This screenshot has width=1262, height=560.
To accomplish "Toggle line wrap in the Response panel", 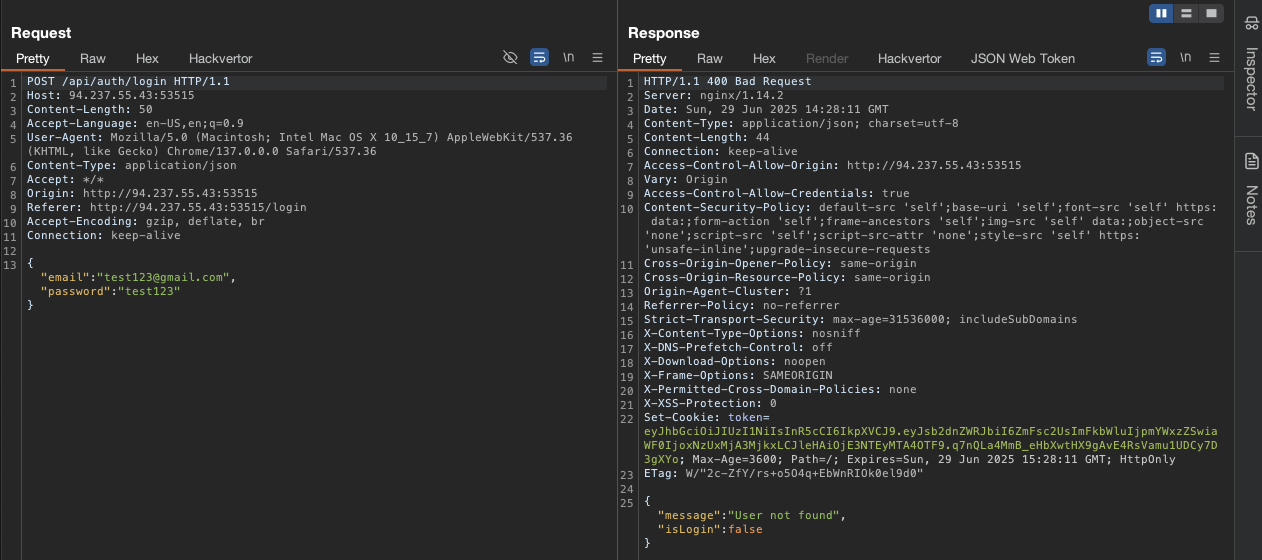I will tap(1156, 58).
